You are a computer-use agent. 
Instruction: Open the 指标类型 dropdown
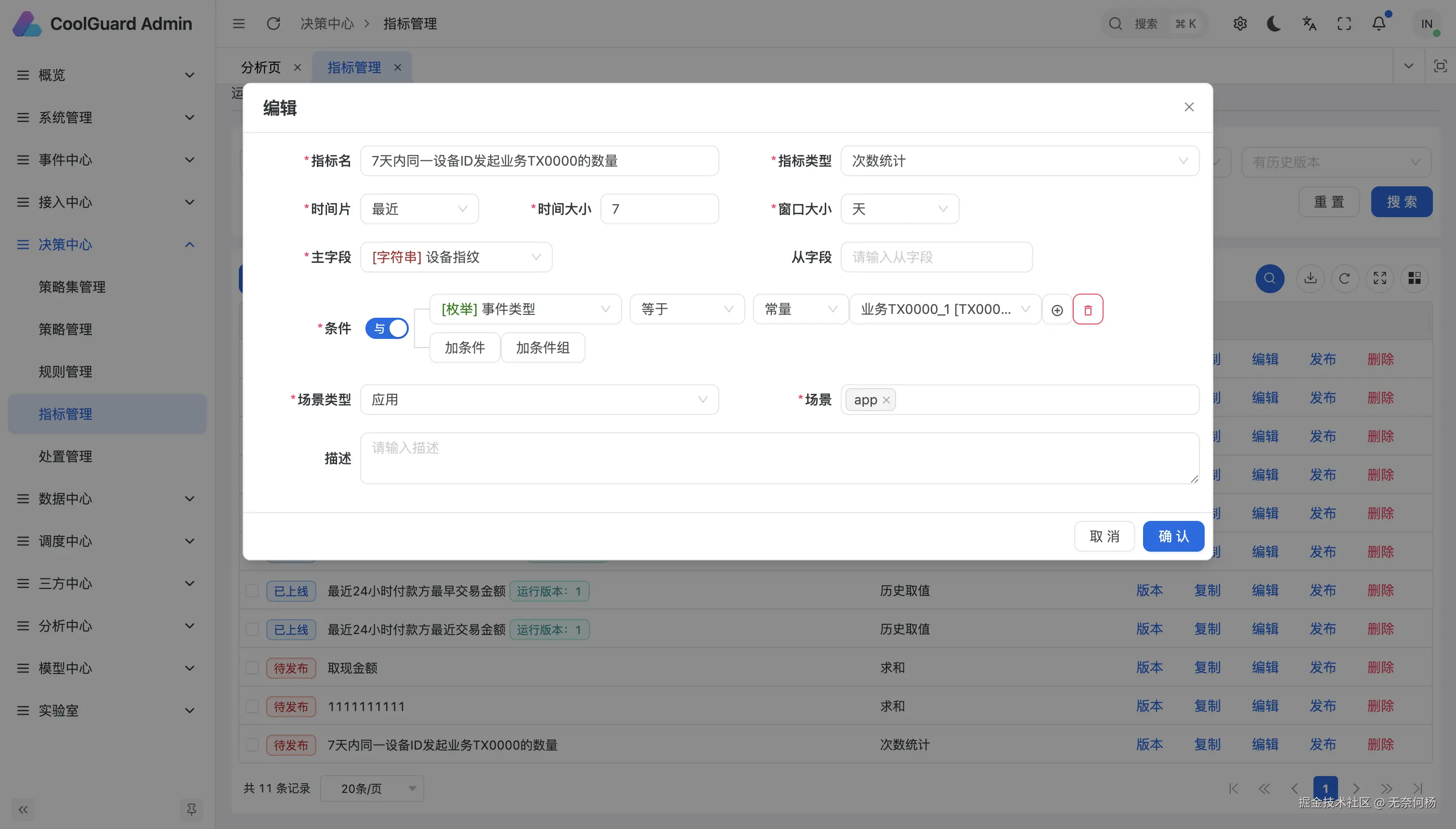pos(1019,161)
